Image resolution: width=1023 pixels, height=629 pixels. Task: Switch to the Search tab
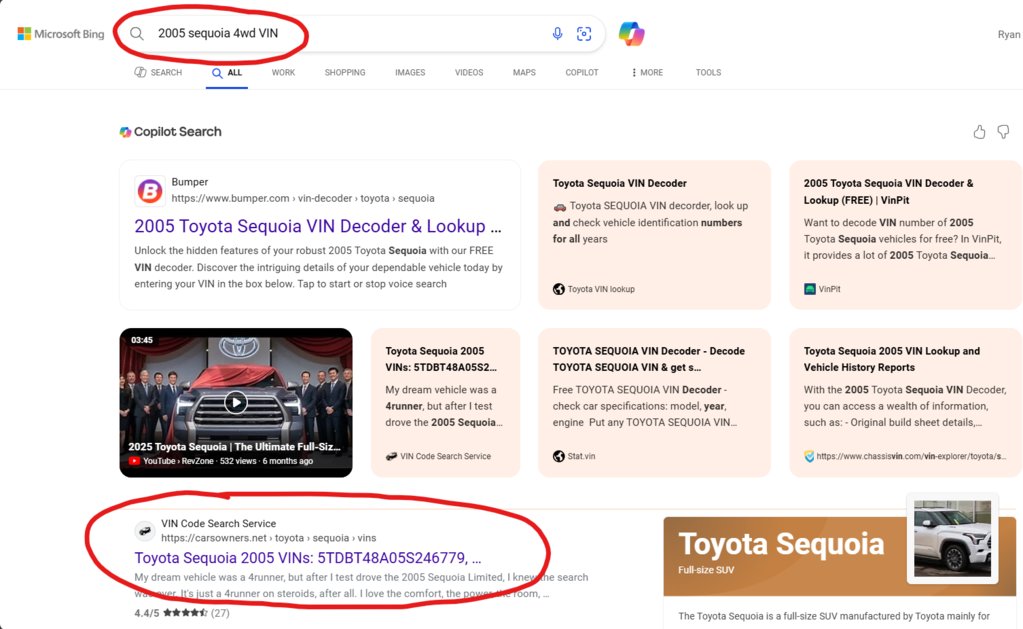click(158, 72)
